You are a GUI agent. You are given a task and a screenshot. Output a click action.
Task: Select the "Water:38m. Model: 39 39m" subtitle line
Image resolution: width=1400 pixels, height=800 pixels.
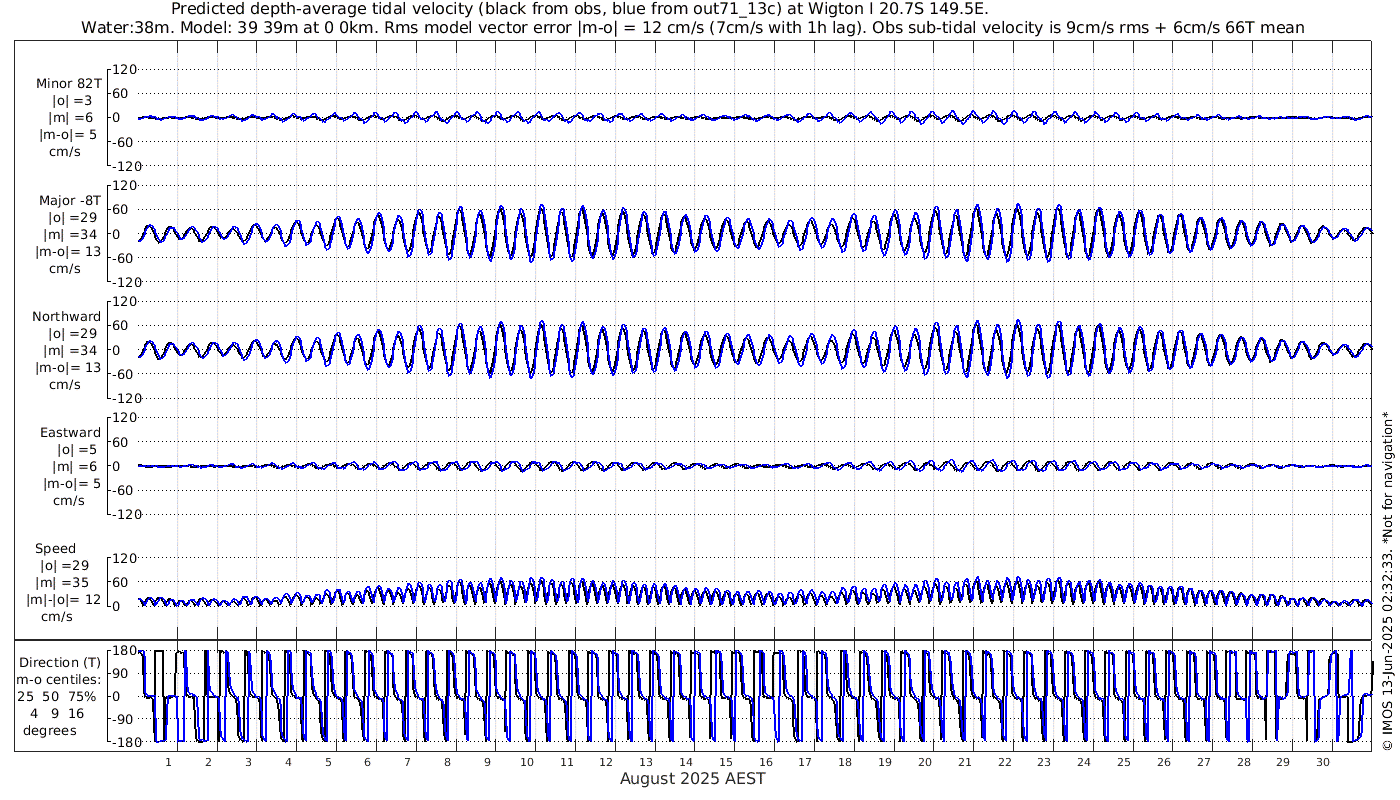(692, 27)
